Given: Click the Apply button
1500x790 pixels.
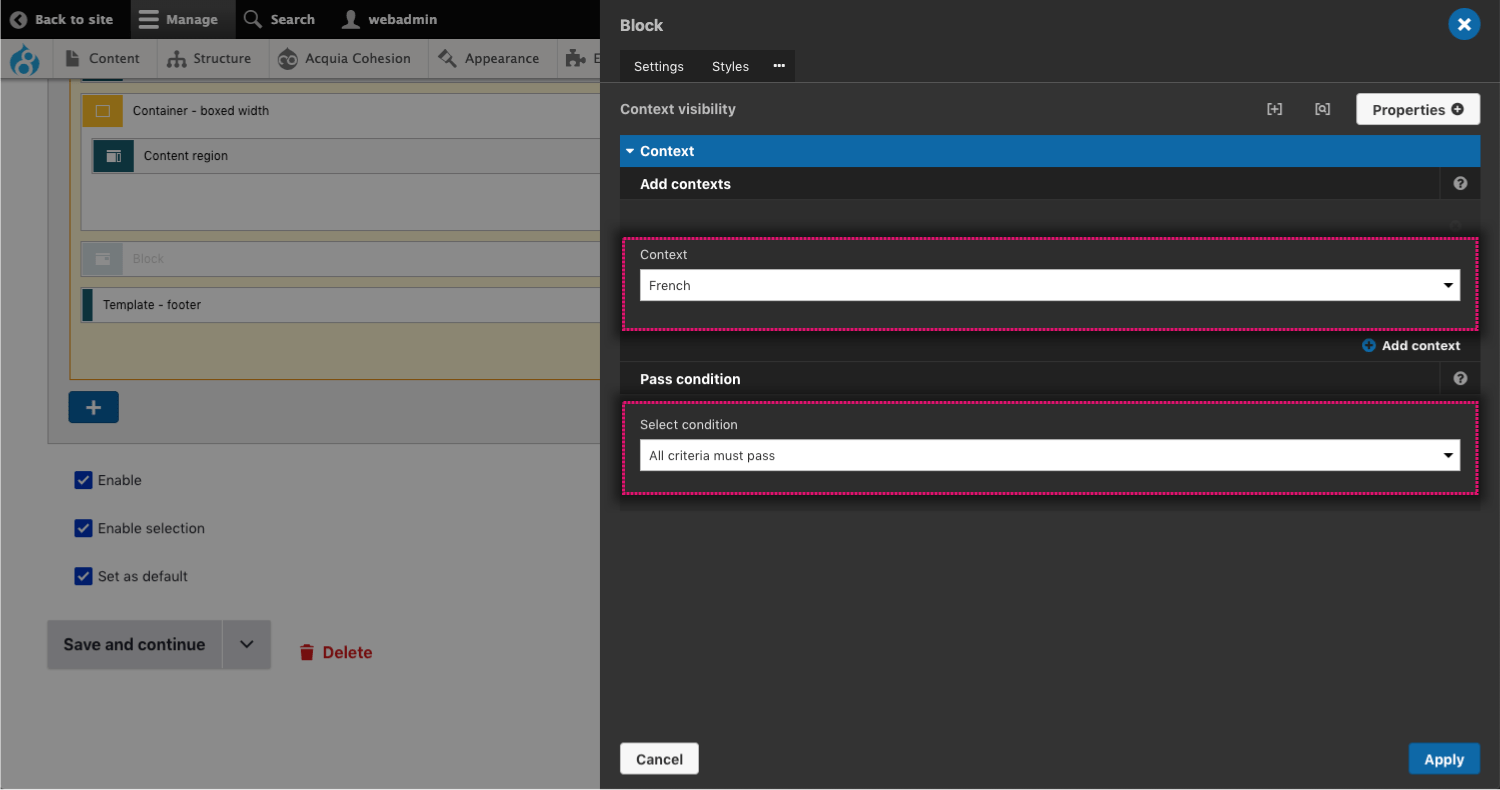Looking at the screenshot, I should 1443,759.
